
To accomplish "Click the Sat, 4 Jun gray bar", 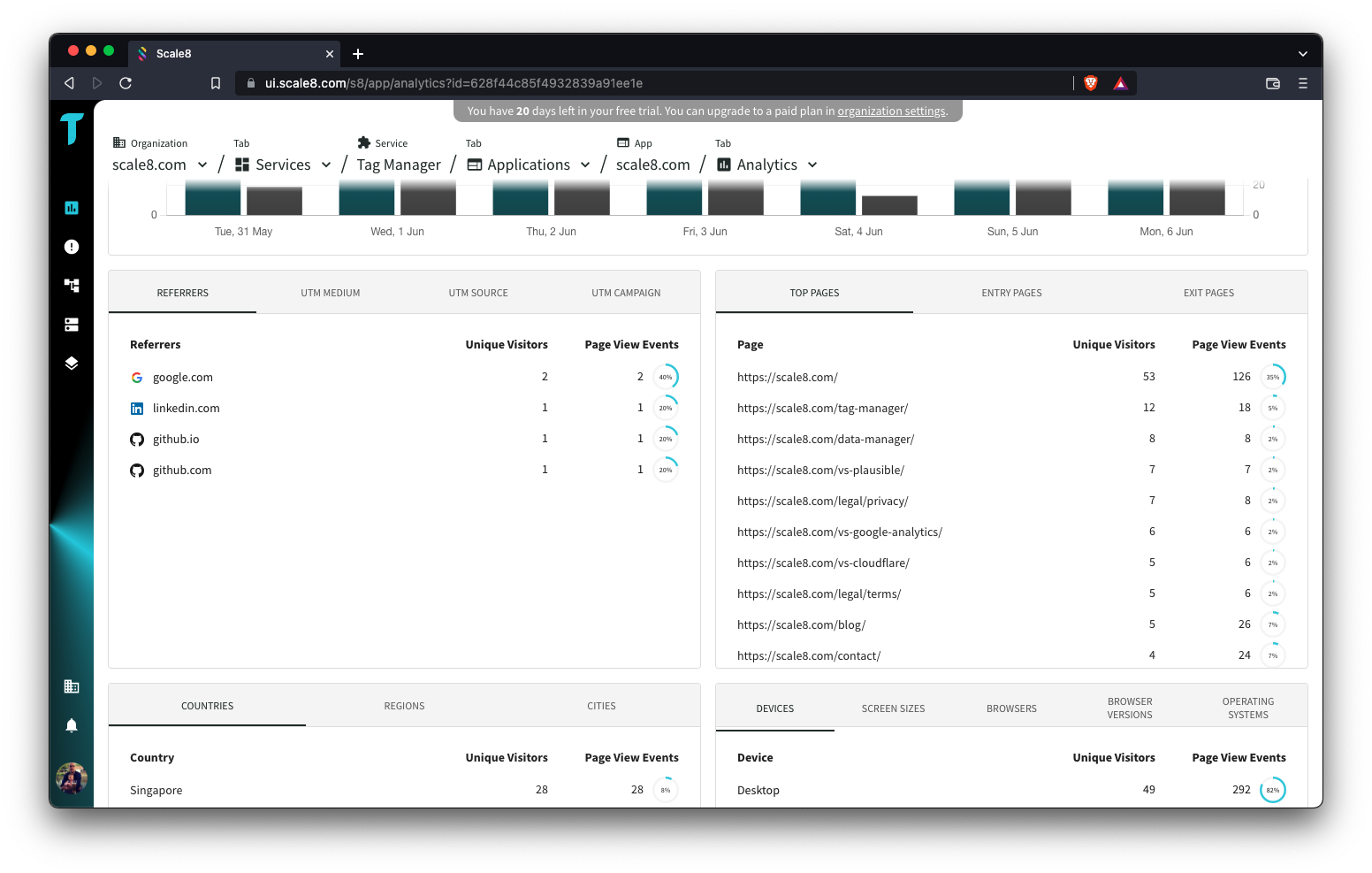I will 889,205.
